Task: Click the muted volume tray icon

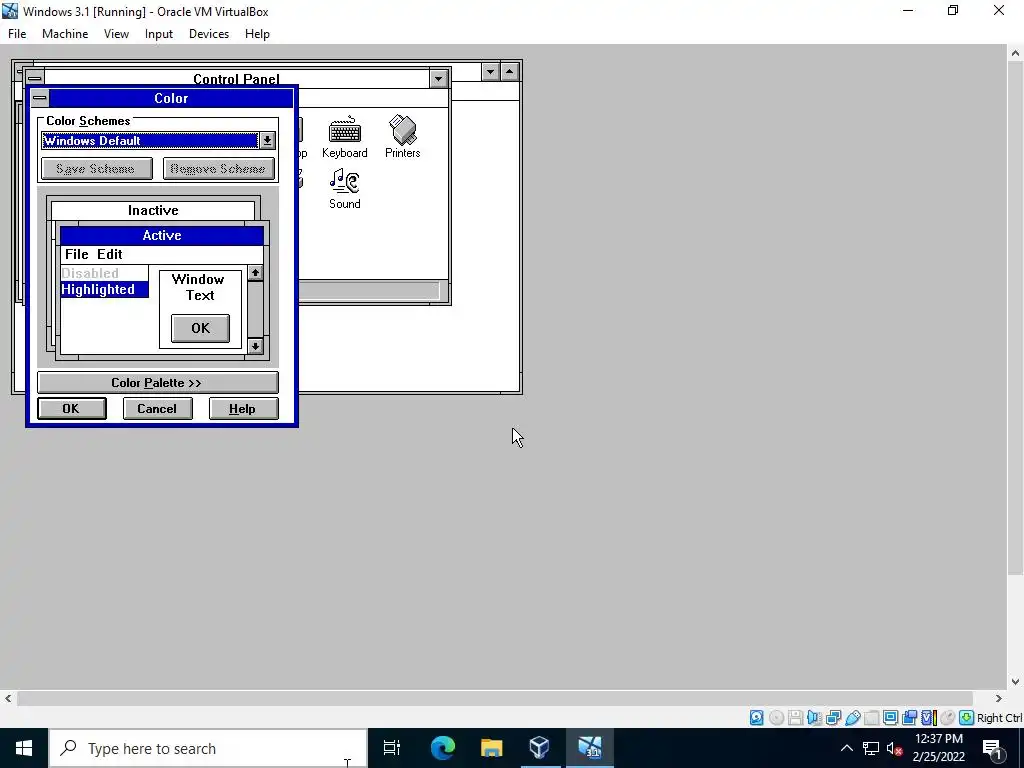Action: click(x=894, y=748)
